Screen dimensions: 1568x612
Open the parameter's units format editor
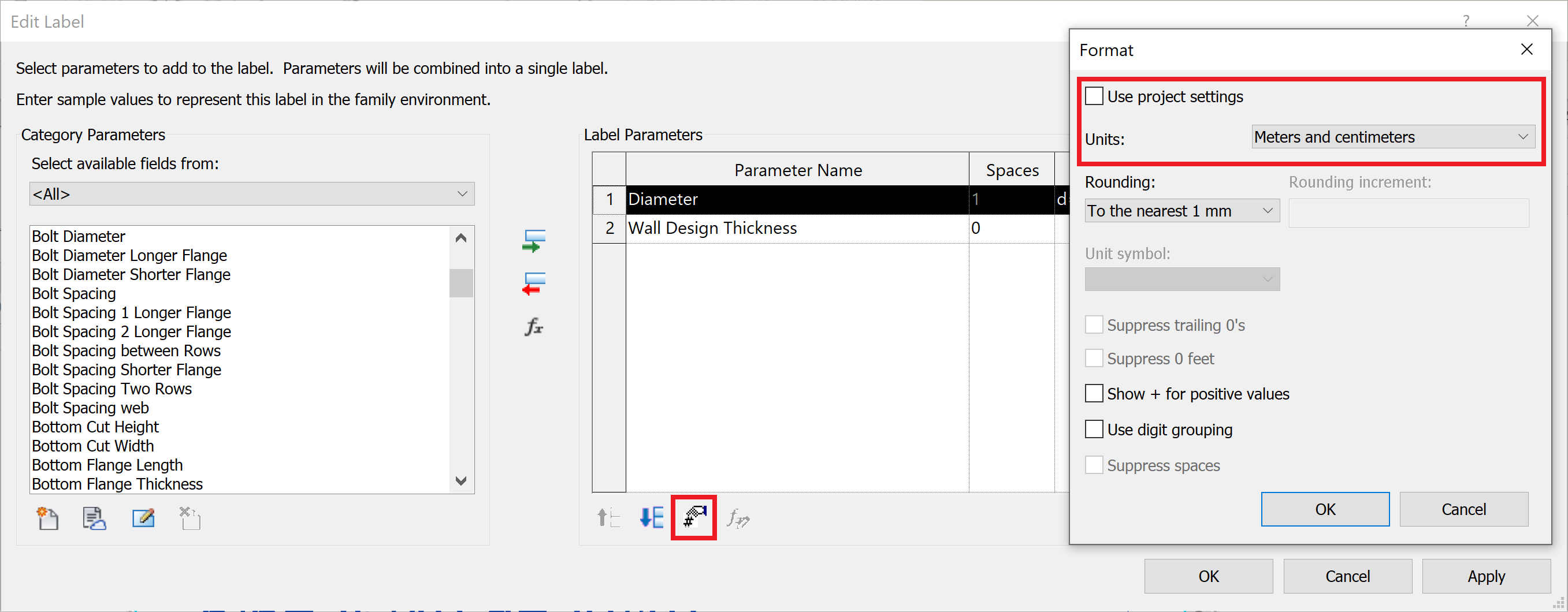coord(693,518)
